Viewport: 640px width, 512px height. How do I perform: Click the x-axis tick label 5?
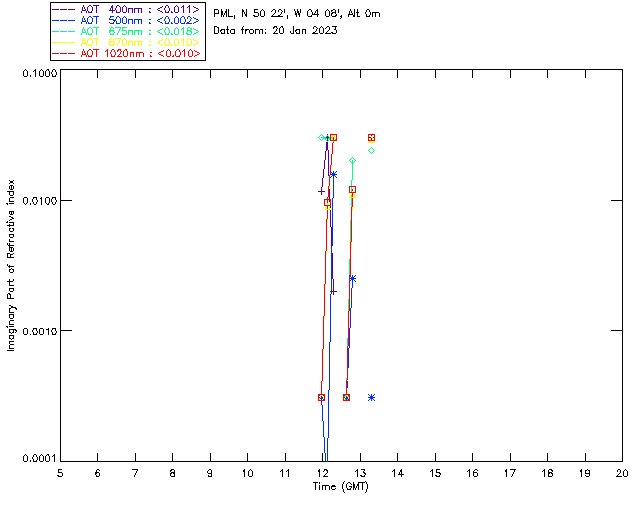pos(60,473)
